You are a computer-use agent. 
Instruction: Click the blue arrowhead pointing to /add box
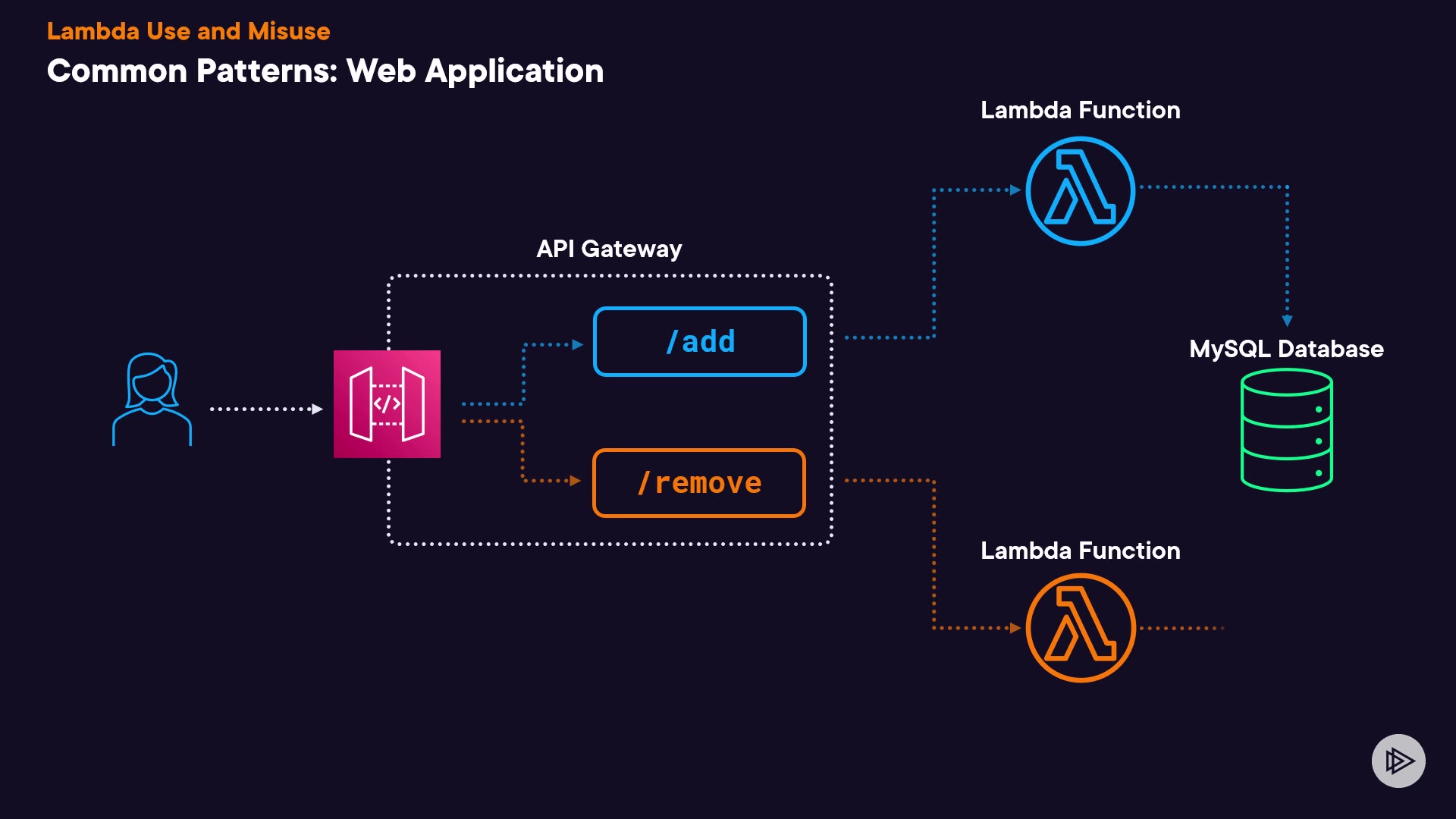pyautogui.click(x=577, y=344)
